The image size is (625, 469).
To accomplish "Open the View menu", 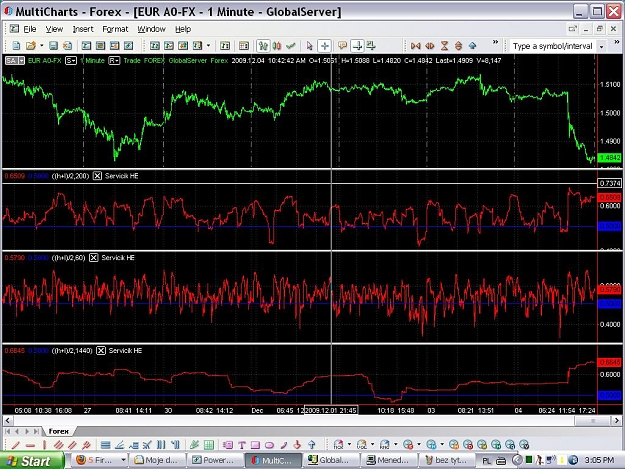I will [54, 29].
